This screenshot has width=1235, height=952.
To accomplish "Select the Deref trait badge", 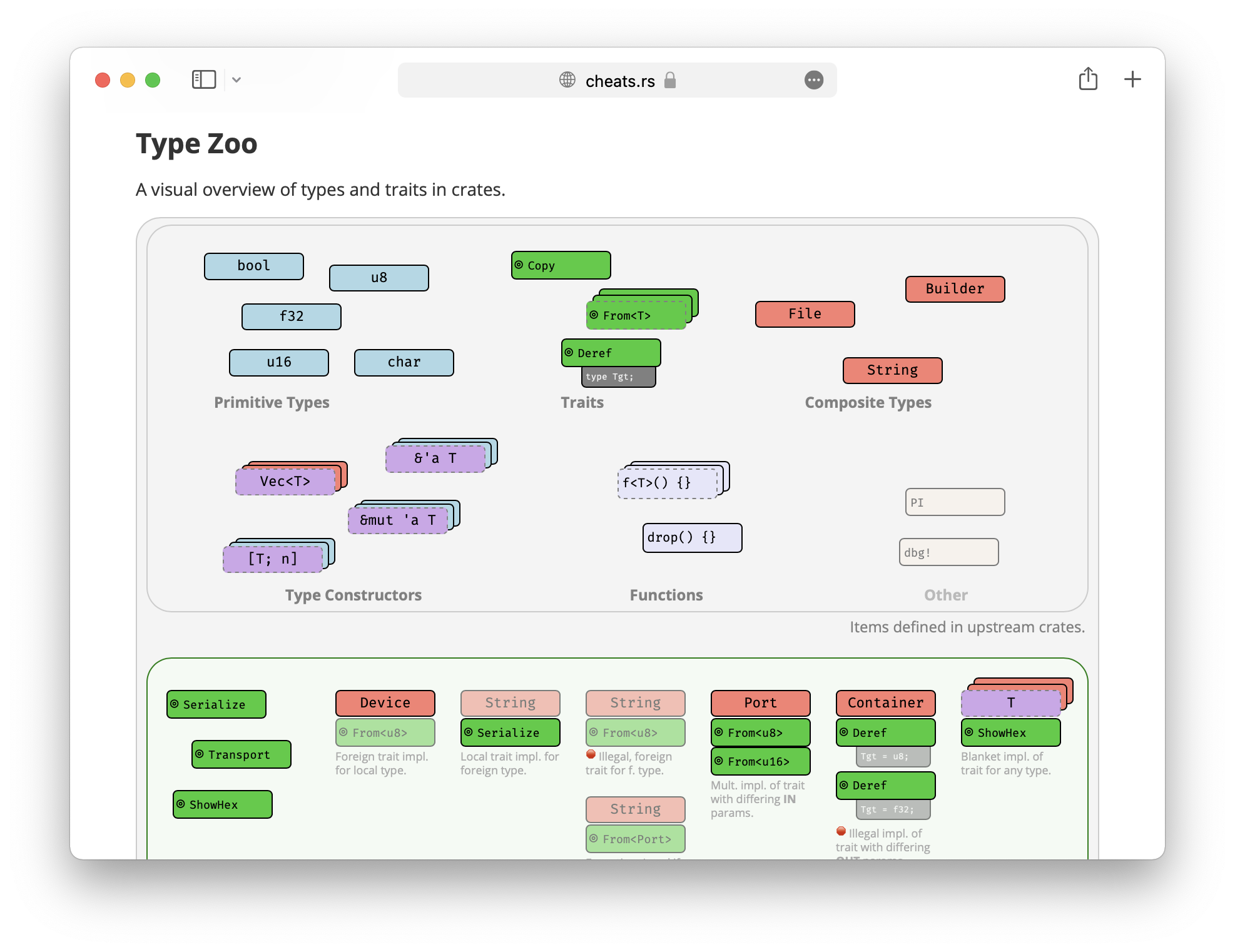I will [x=610, y=353].
